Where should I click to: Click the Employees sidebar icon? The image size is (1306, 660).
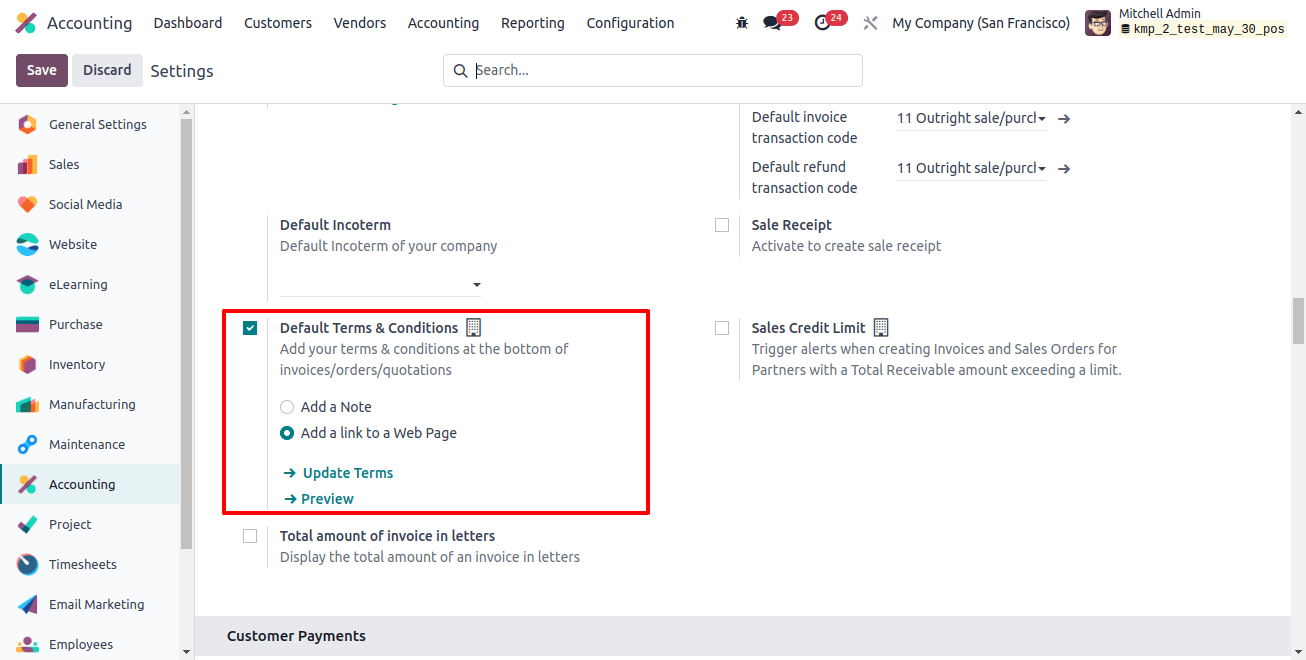(28, 645)
